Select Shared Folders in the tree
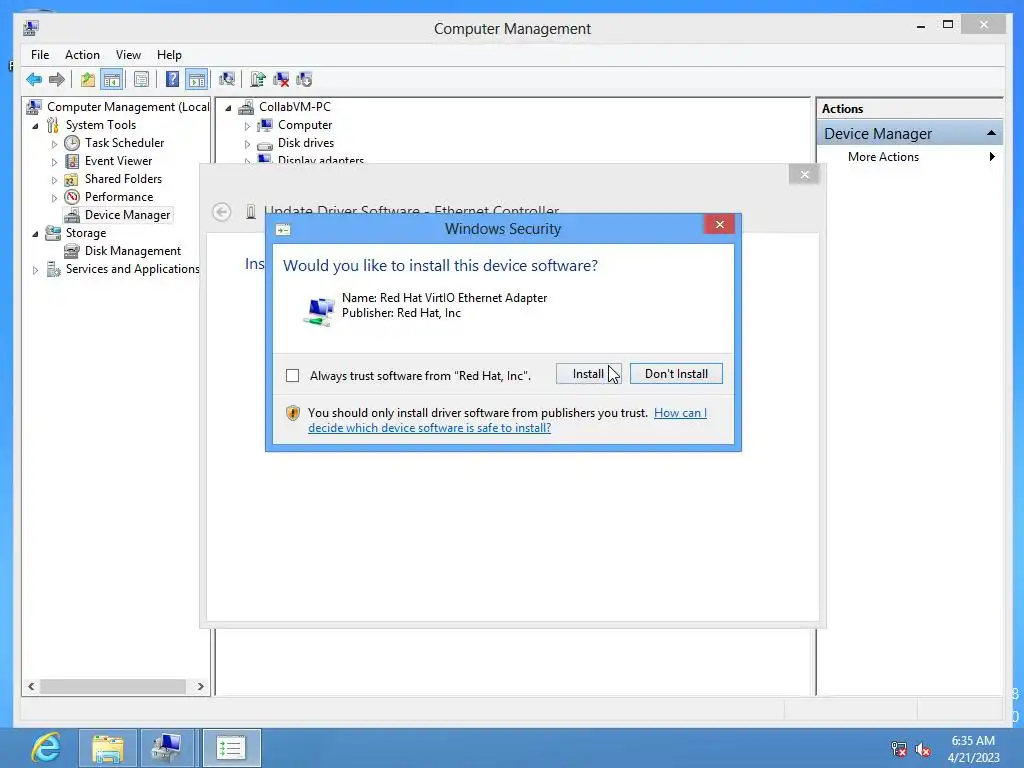The image size is (1024, 768). pyautogui.click(x=123, y=179)
